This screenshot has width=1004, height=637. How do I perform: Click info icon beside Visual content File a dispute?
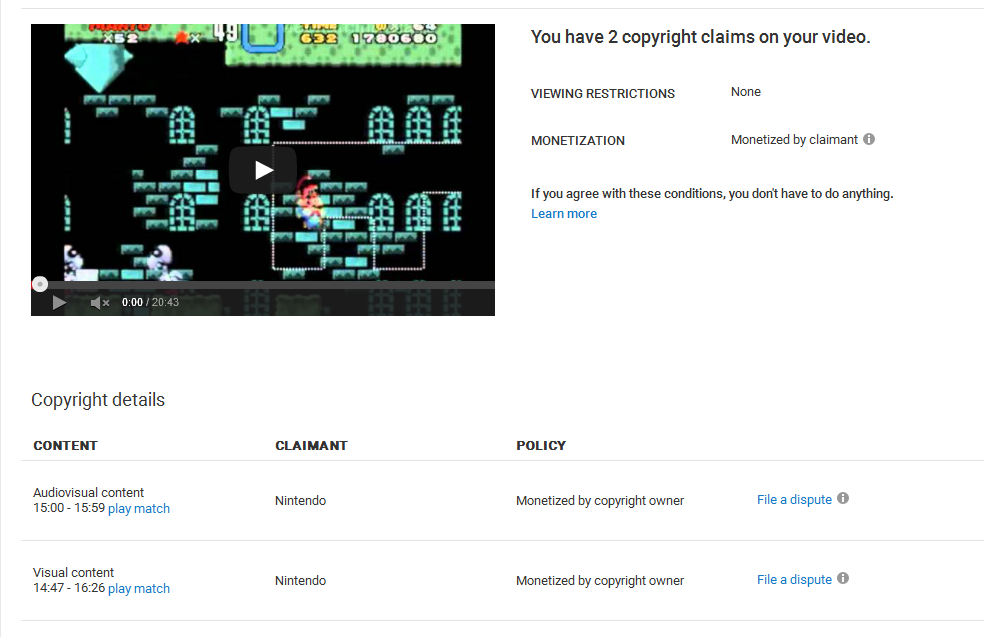843,578
